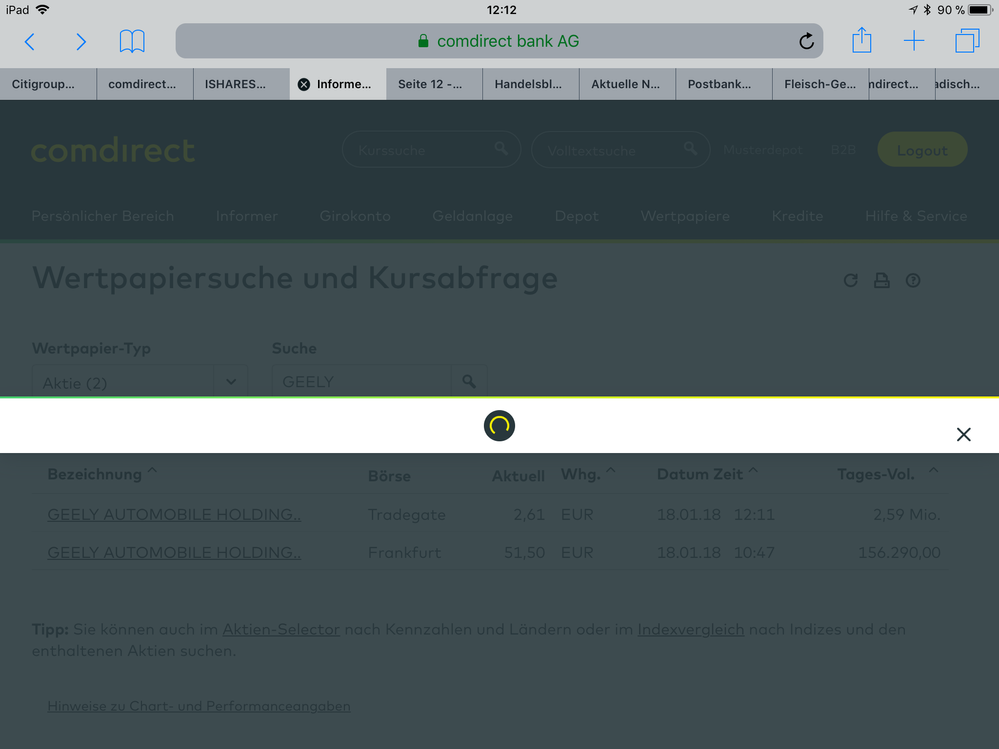Open the Depot menu
The image size is (999, 749).
tap(577, 216)
